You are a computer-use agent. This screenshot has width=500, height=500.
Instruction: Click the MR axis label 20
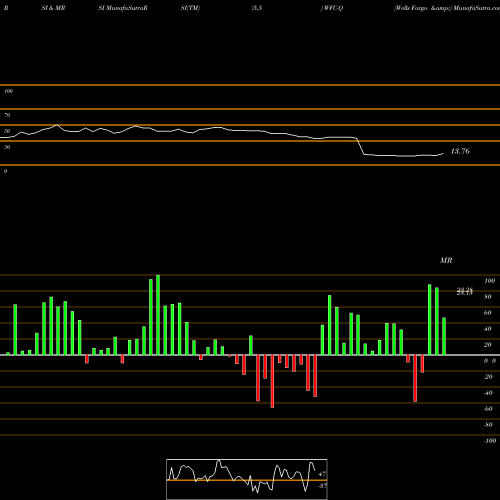(488, 345)
